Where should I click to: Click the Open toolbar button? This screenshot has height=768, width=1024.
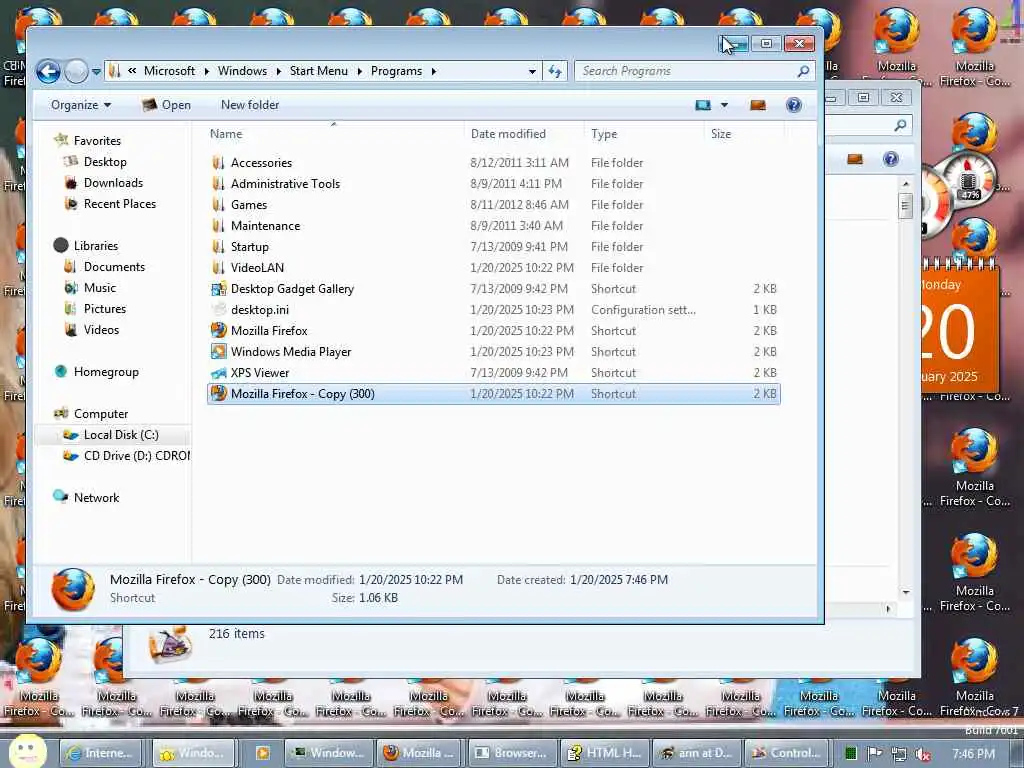click(167, 105)
